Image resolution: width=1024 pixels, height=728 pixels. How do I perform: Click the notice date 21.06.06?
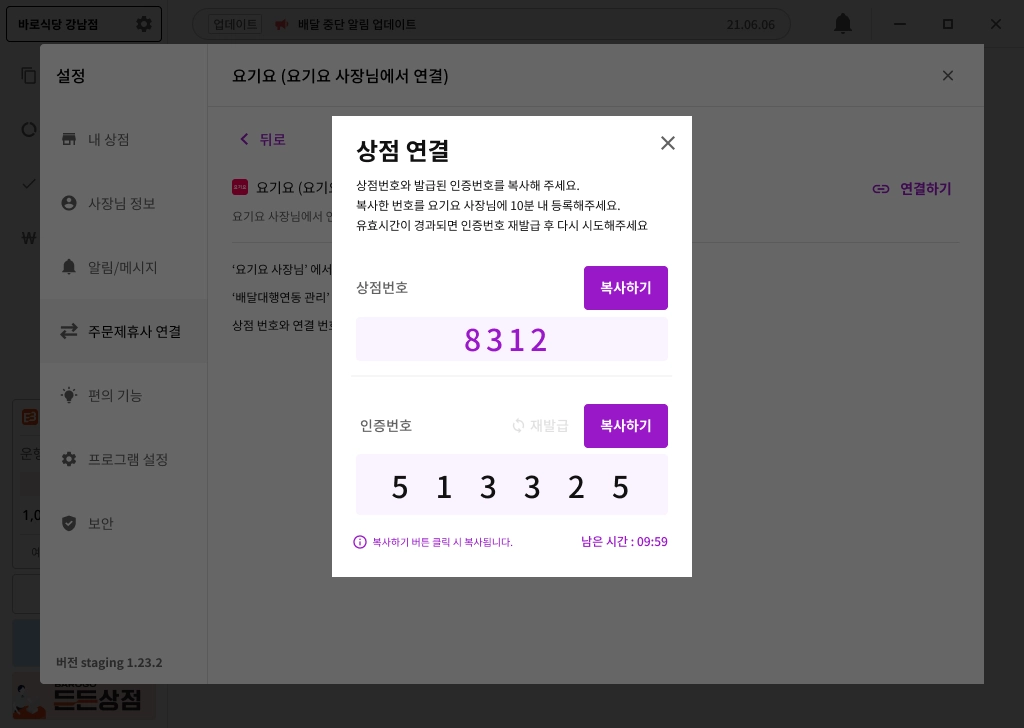(x=750, y=25)
